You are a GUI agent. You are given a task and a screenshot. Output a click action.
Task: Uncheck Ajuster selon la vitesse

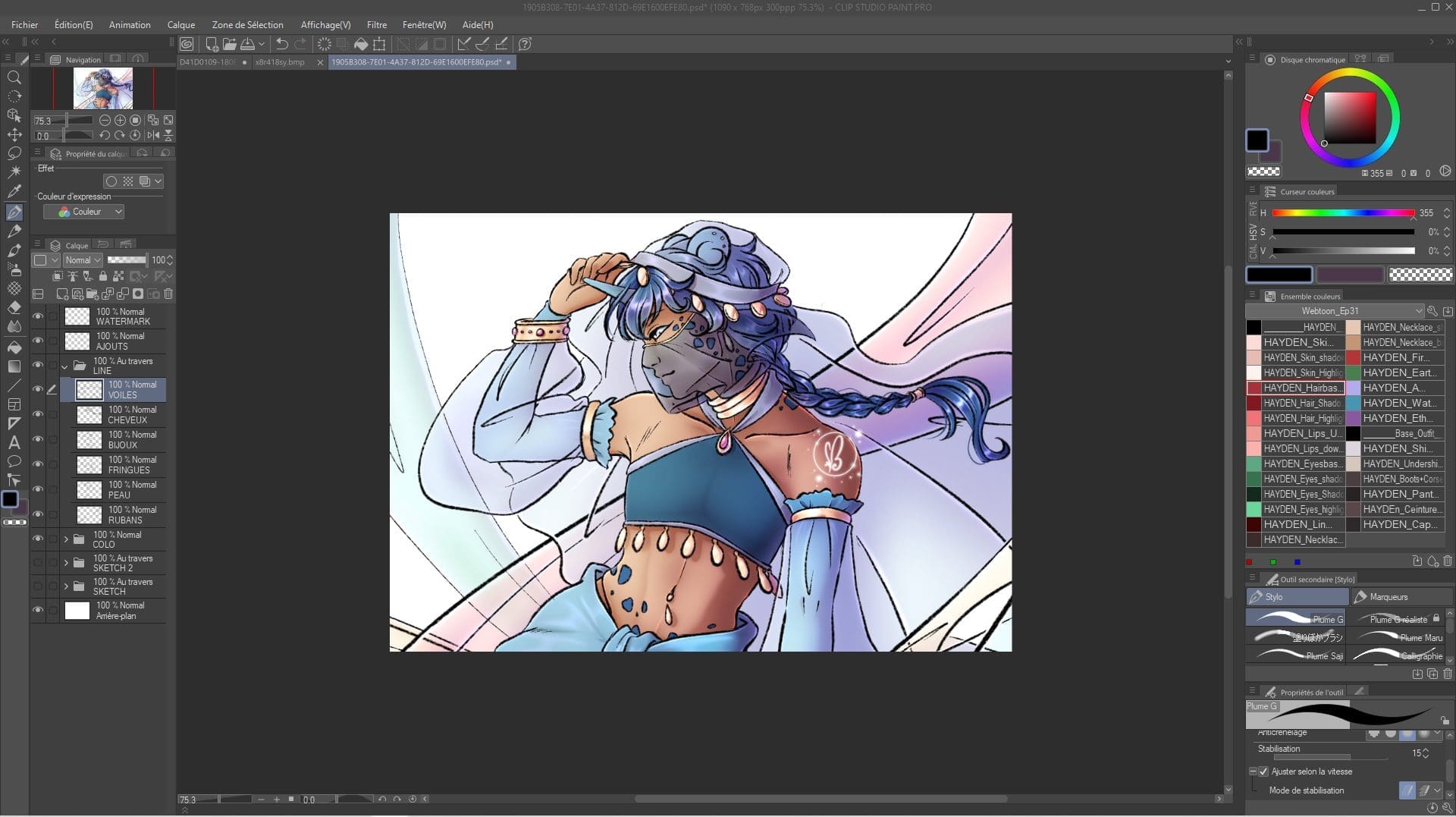pos(1263,771)
